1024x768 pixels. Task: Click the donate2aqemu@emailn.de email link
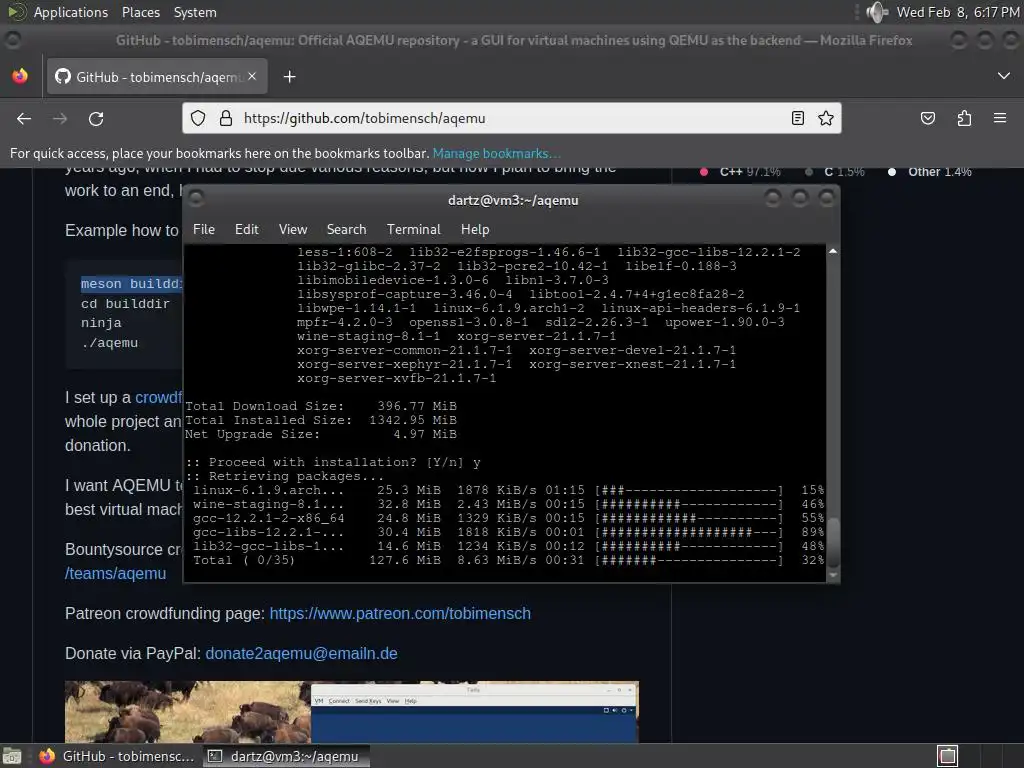301,653
